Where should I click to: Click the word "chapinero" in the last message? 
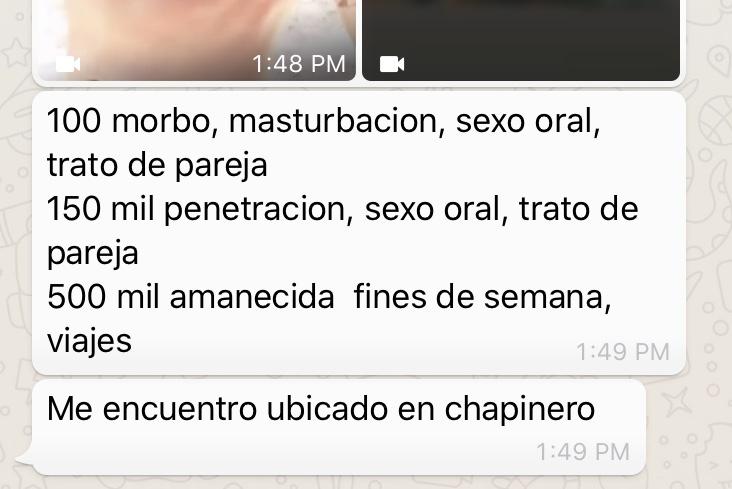click(x=520, y=410)
